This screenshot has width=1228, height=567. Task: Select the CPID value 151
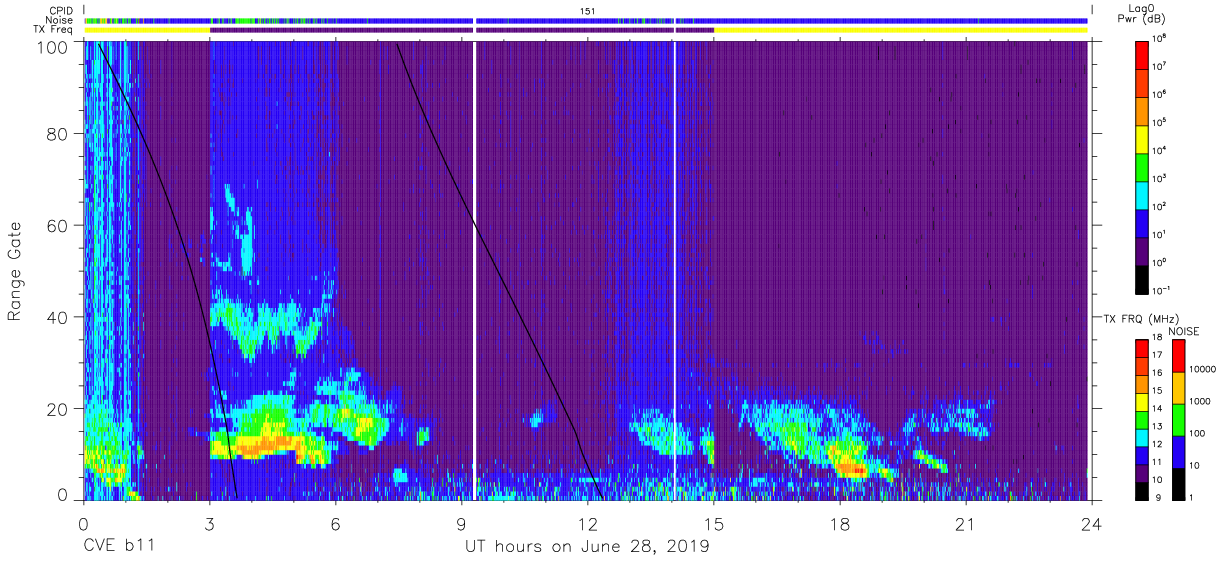tap(587, 10)
